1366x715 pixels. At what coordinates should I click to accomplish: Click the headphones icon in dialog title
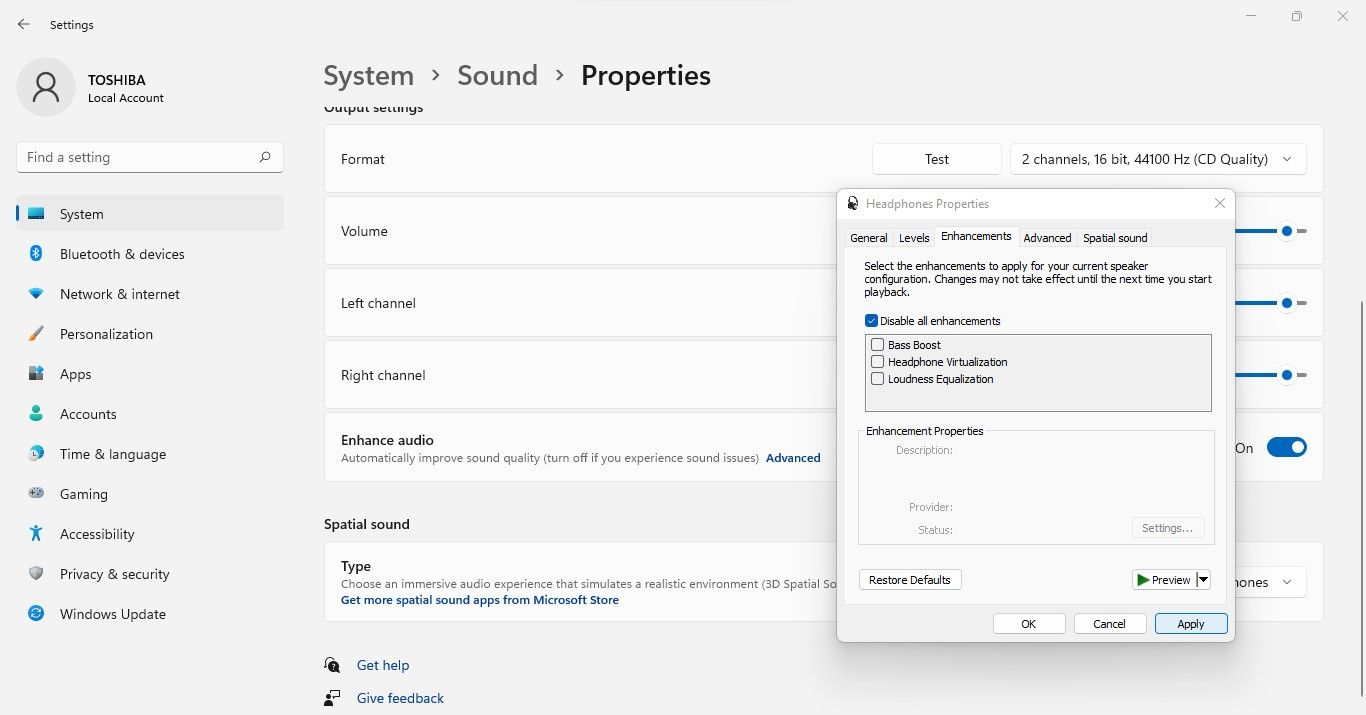(x=852, y=203)
